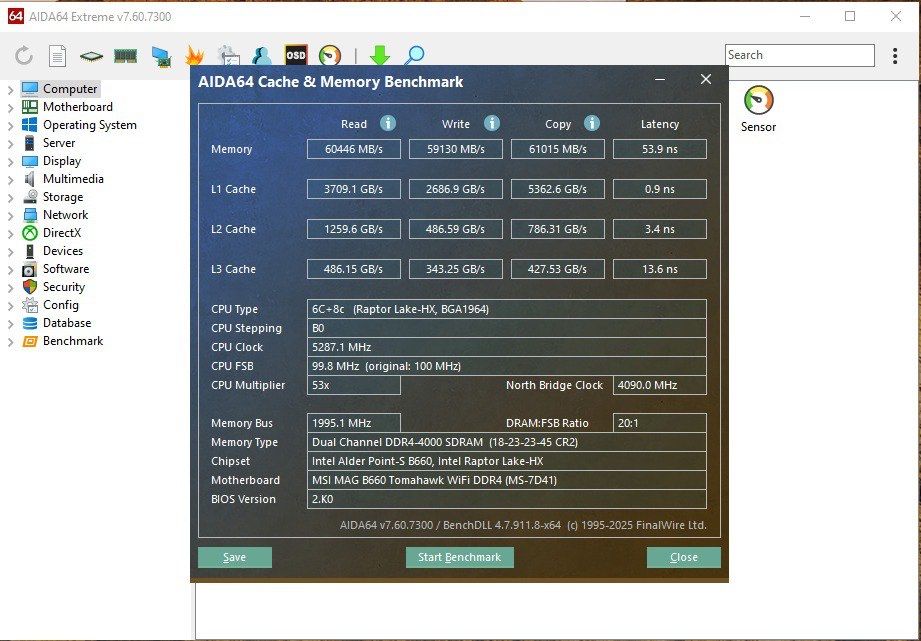Click CPU Type field 6C+8c Raptor Lake-HX
The image size is (921, 641).
(507, 309)
